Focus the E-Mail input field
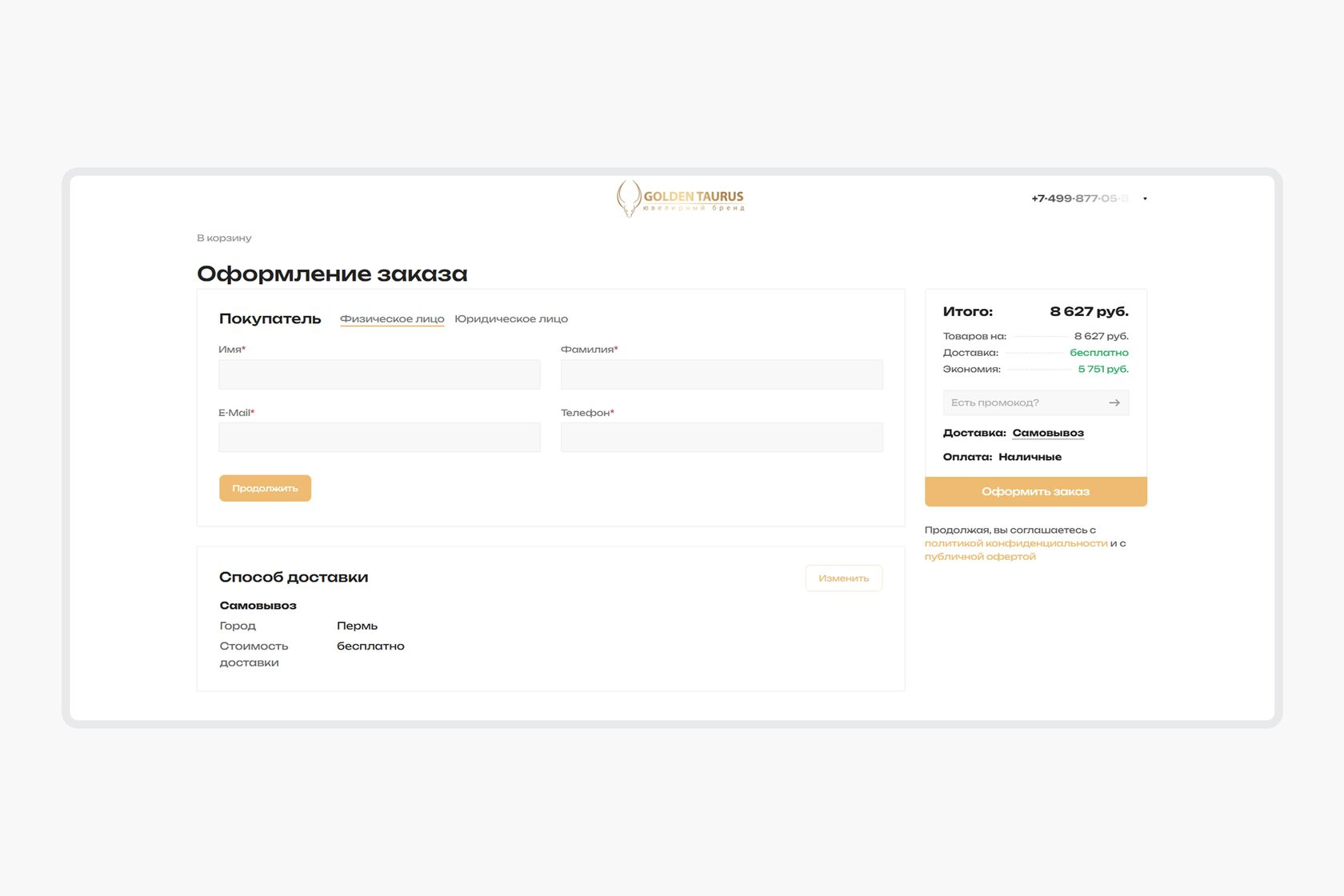1344x896 pixels. tap(379, 437)
